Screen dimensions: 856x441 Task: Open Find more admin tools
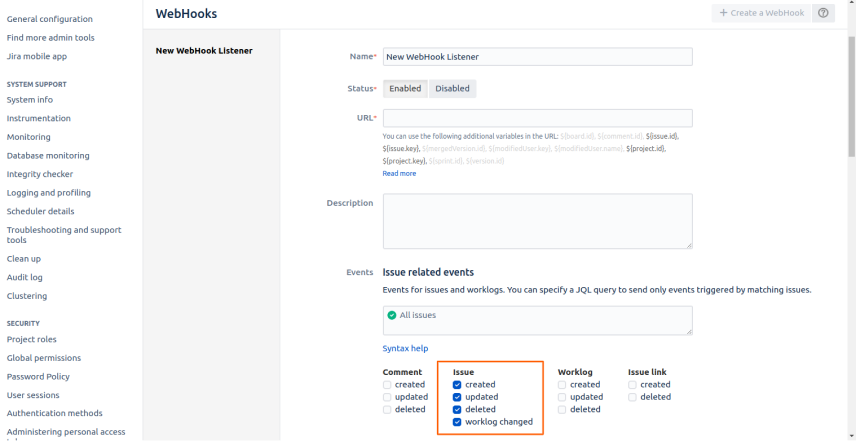50,38
